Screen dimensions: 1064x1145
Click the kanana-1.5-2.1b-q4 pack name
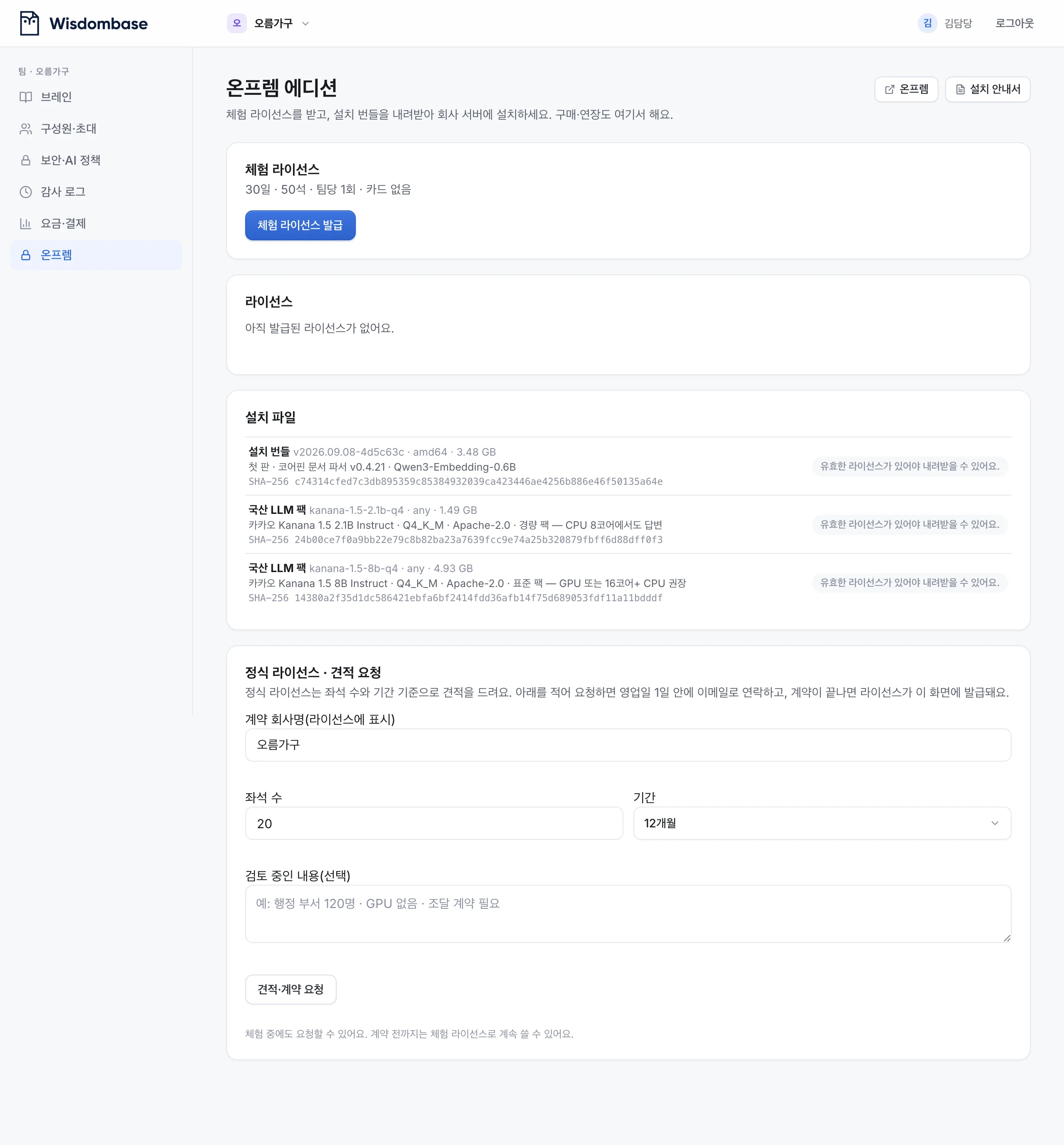tap(356, 510)
